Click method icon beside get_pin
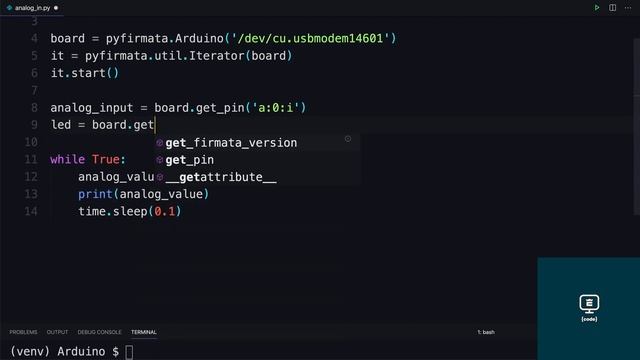 coord(160,160)
